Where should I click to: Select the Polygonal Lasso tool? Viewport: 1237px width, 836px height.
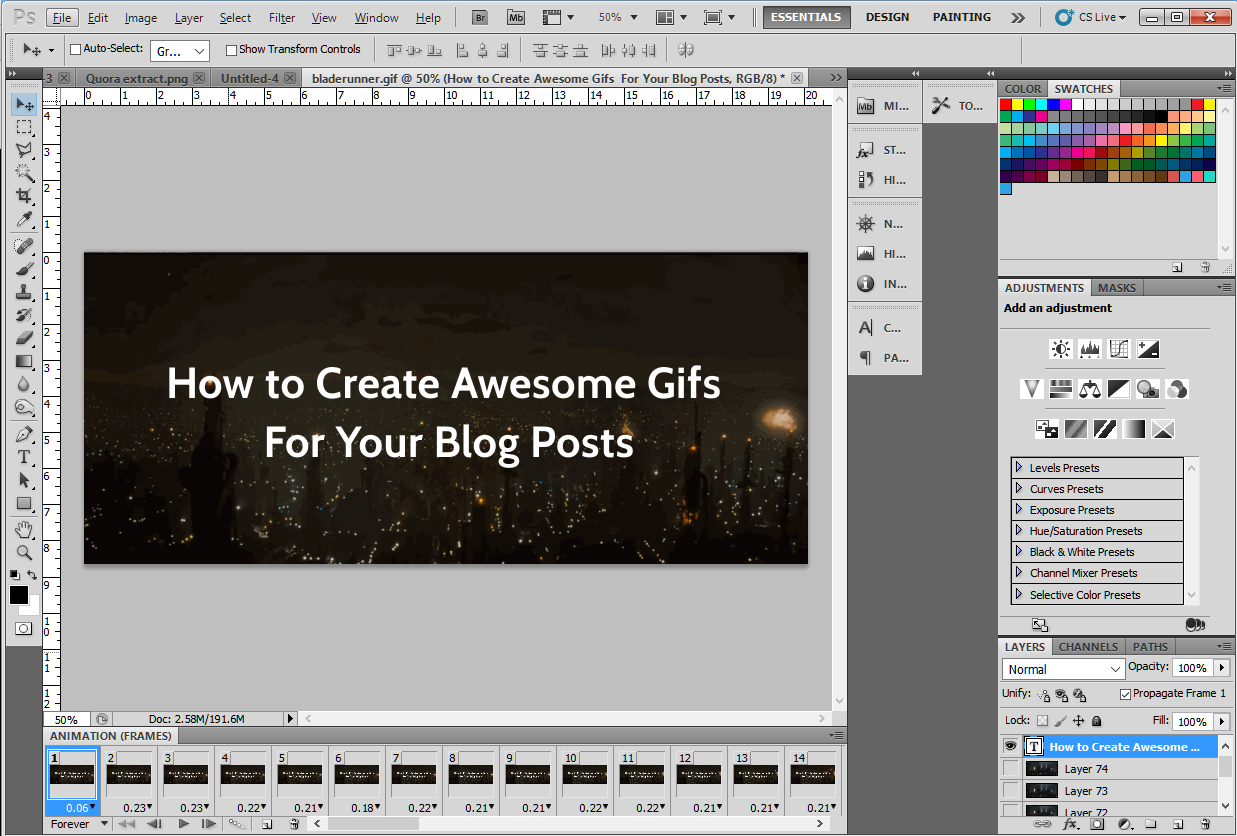24,151
